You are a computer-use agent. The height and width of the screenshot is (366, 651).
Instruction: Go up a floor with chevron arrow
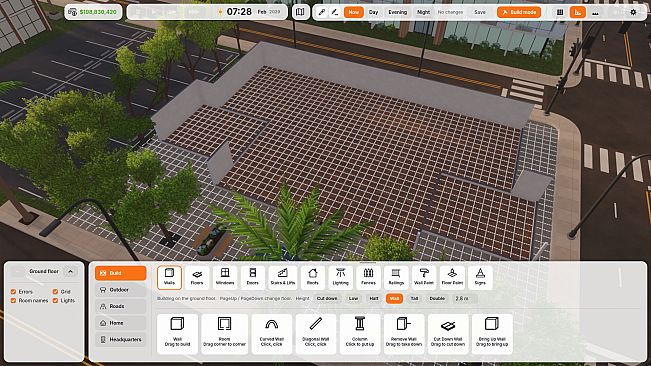[x=70, y=271]
